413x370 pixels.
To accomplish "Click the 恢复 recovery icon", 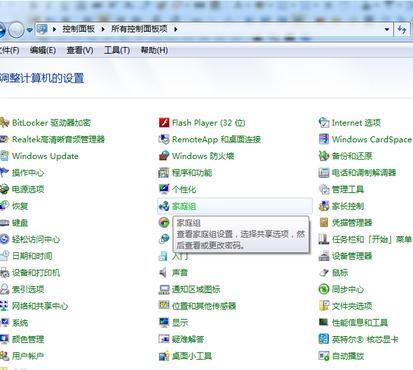I will 4,206.
